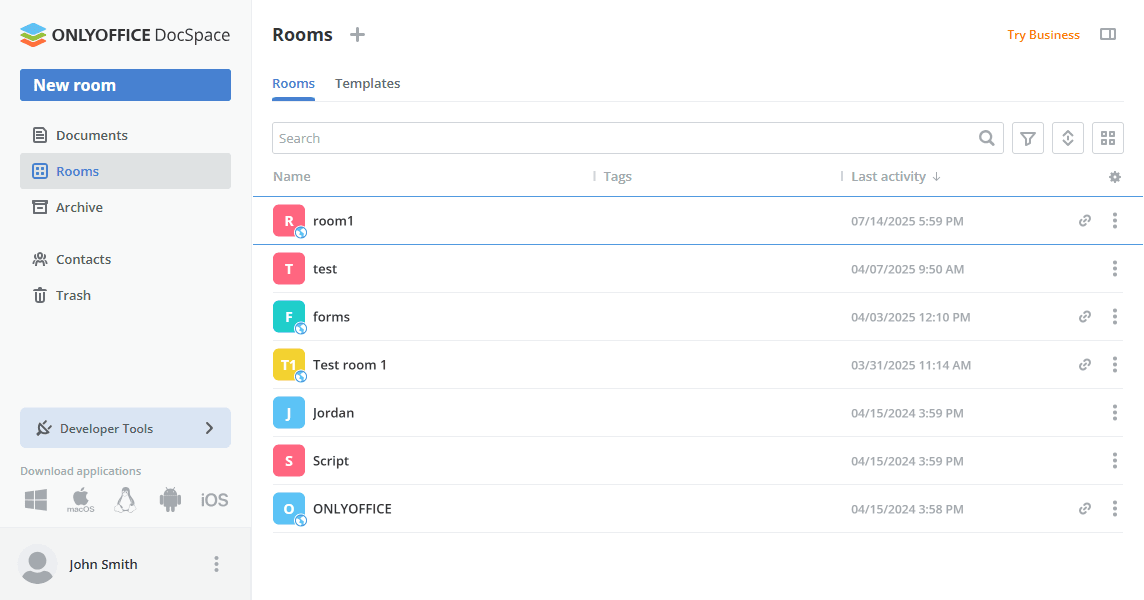Viewport: 1144px width, 600px height.
Task: Toggle the info panel icon
Action: [1108, 34]
